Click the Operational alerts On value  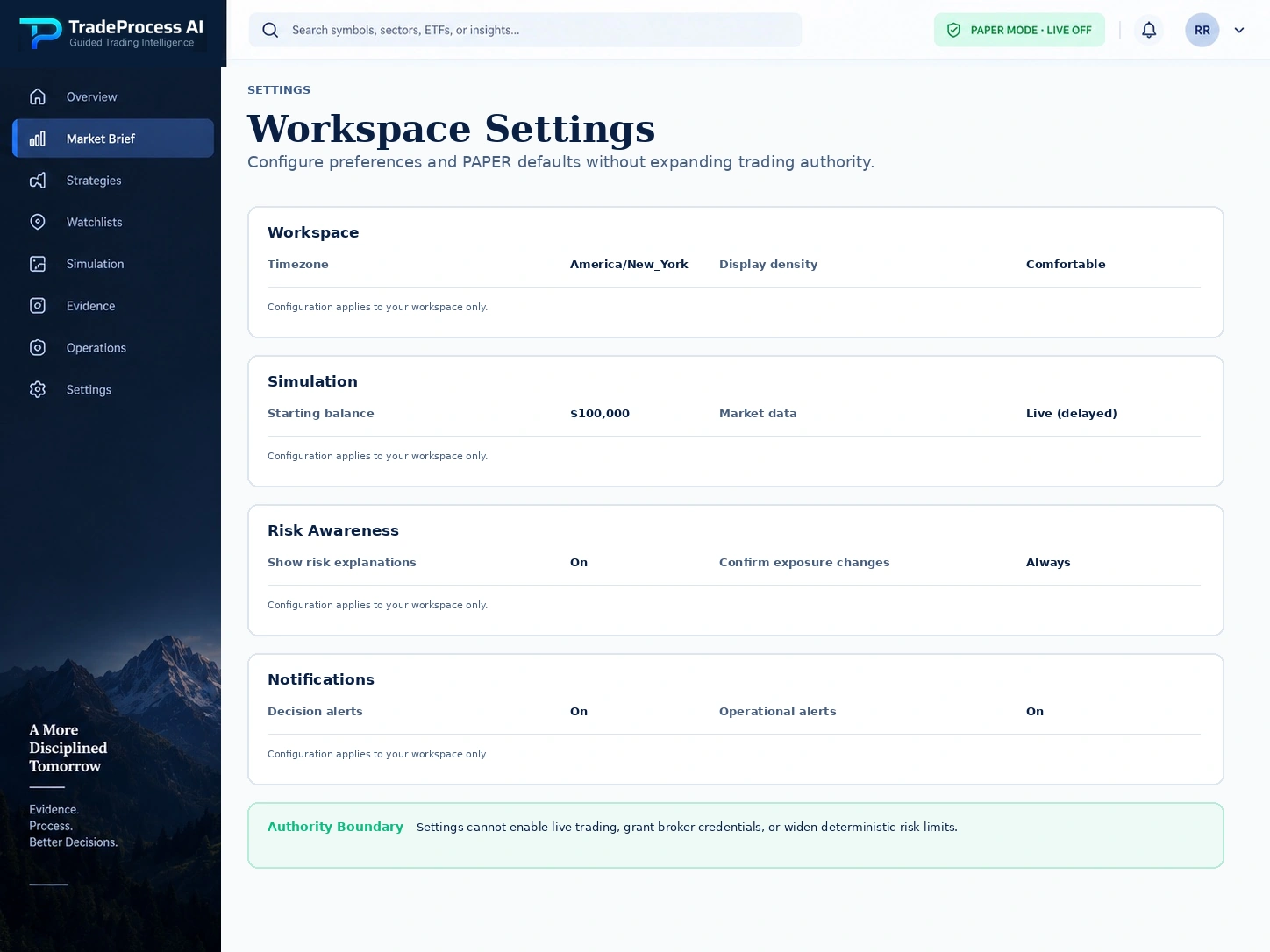pos(1035,711)
